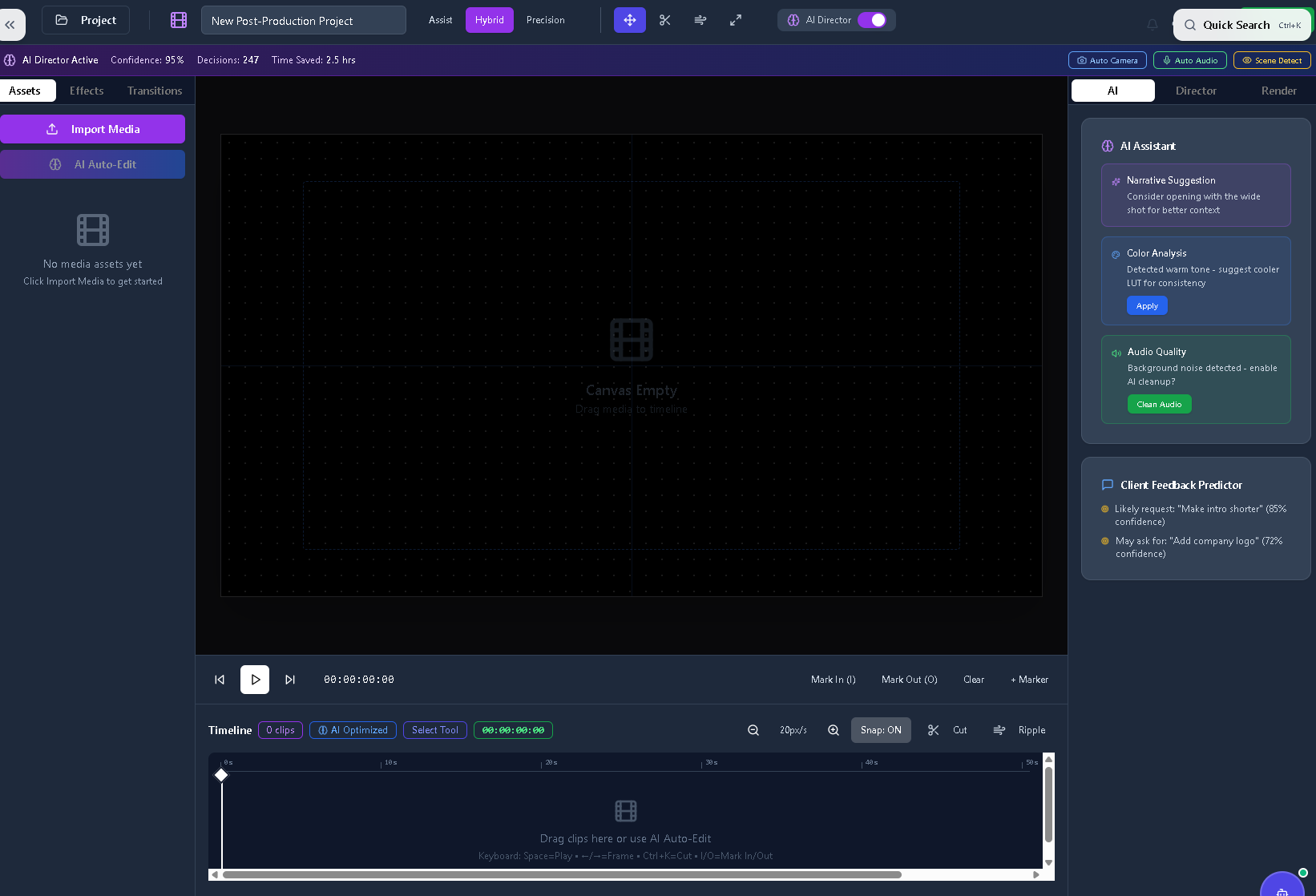
Task: Click the purple film strip icon in the header
Action: tap(178, 19)
